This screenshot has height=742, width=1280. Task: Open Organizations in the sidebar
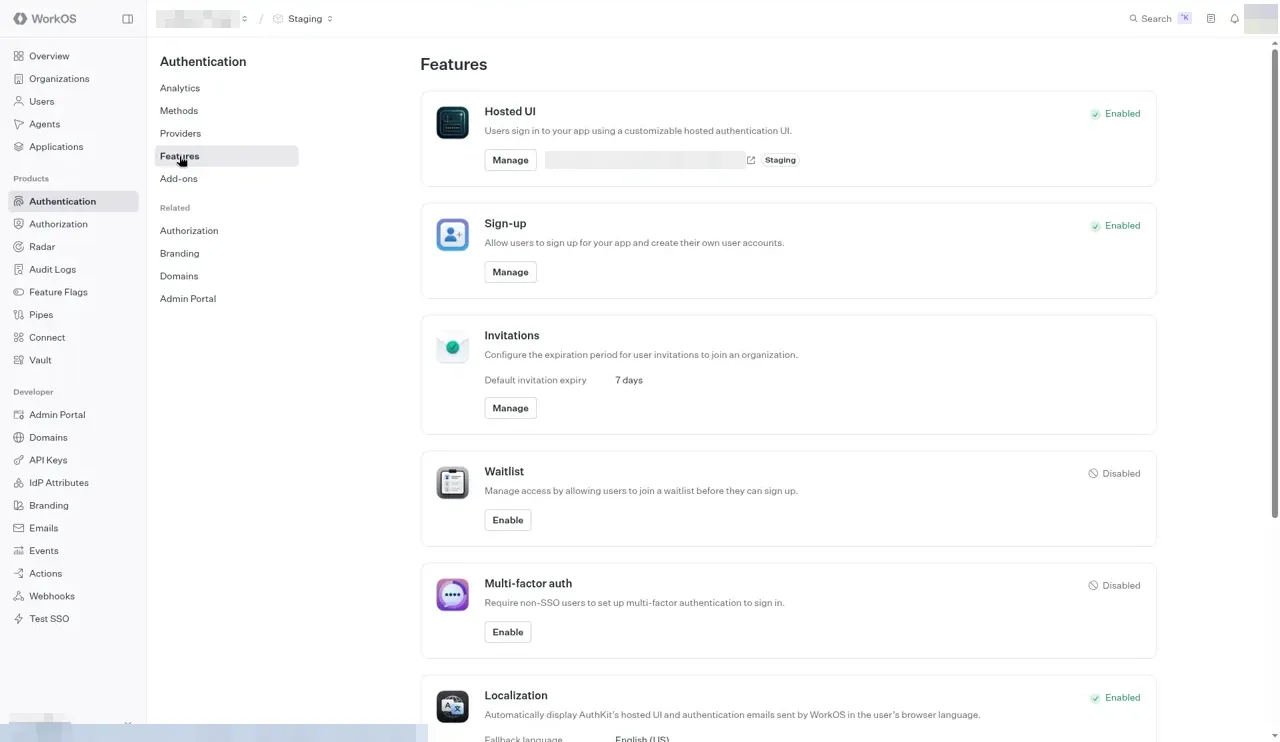point(73,79)
